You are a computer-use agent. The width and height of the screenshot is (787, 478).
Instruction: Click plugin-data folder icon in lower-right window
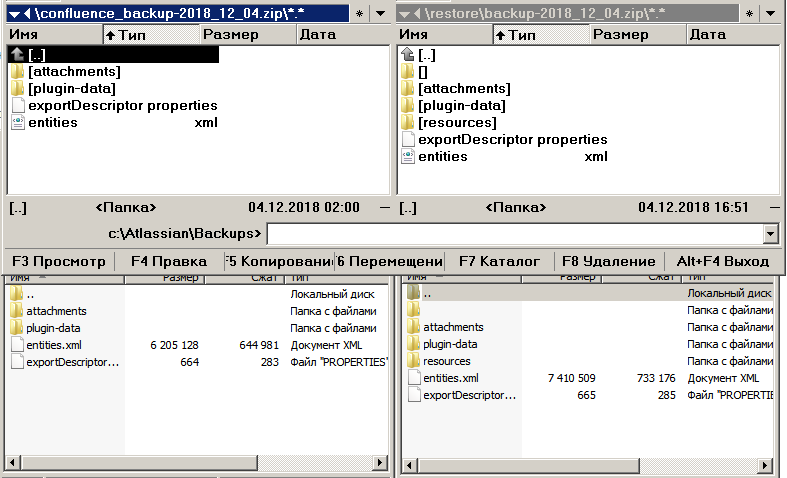coord(414,344)
